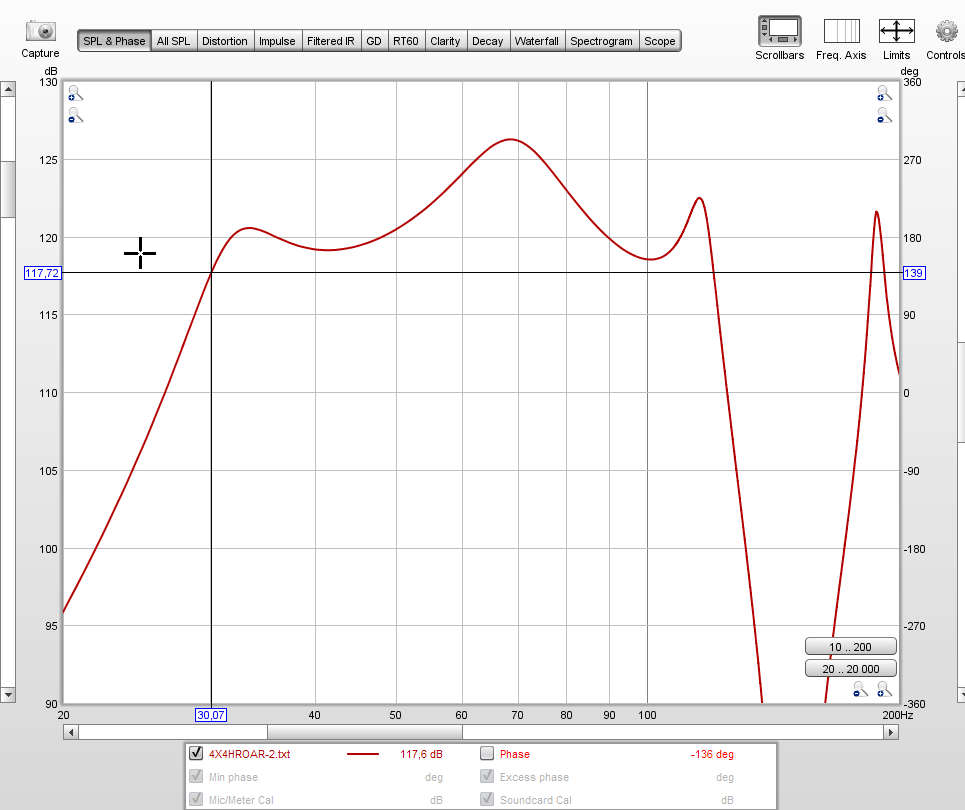Click the left arrow of horizontal scrollbar
The height and width of the screenshot is (810, 965).
click(71, 732)
